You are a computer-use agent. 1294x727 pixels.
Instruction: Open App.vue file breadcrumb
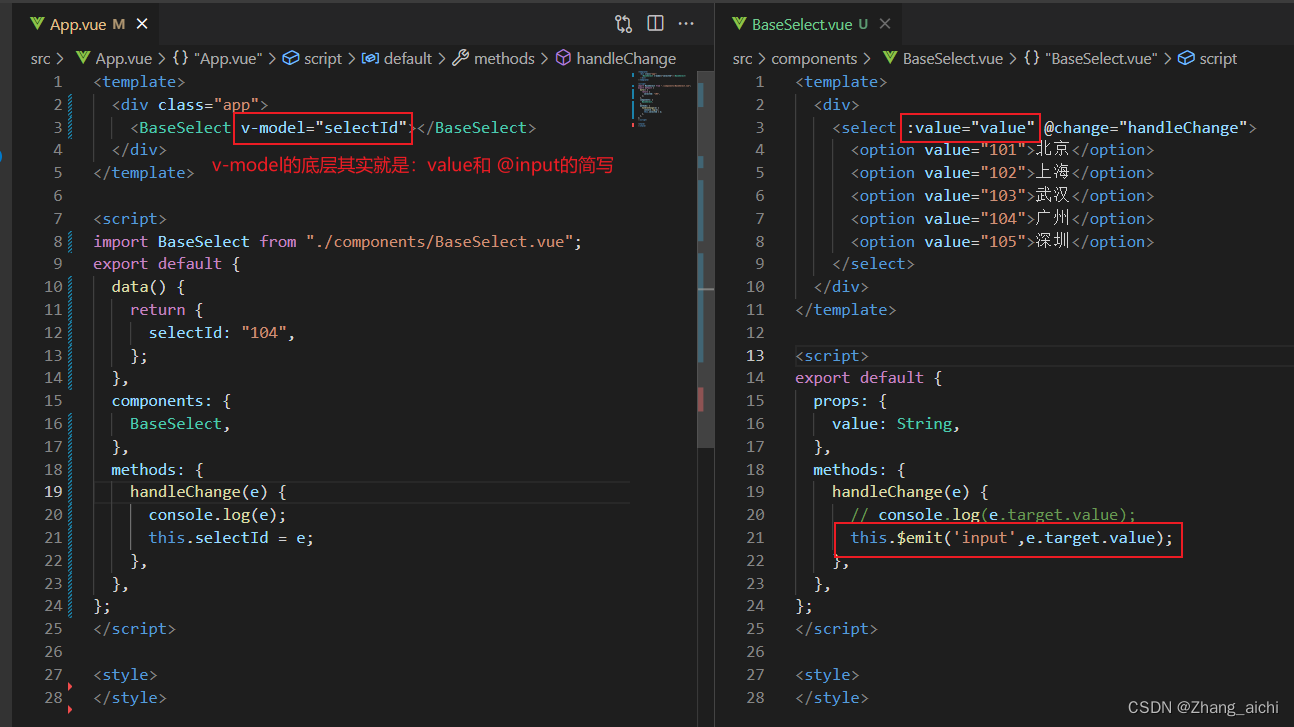(x=124, y=59)
